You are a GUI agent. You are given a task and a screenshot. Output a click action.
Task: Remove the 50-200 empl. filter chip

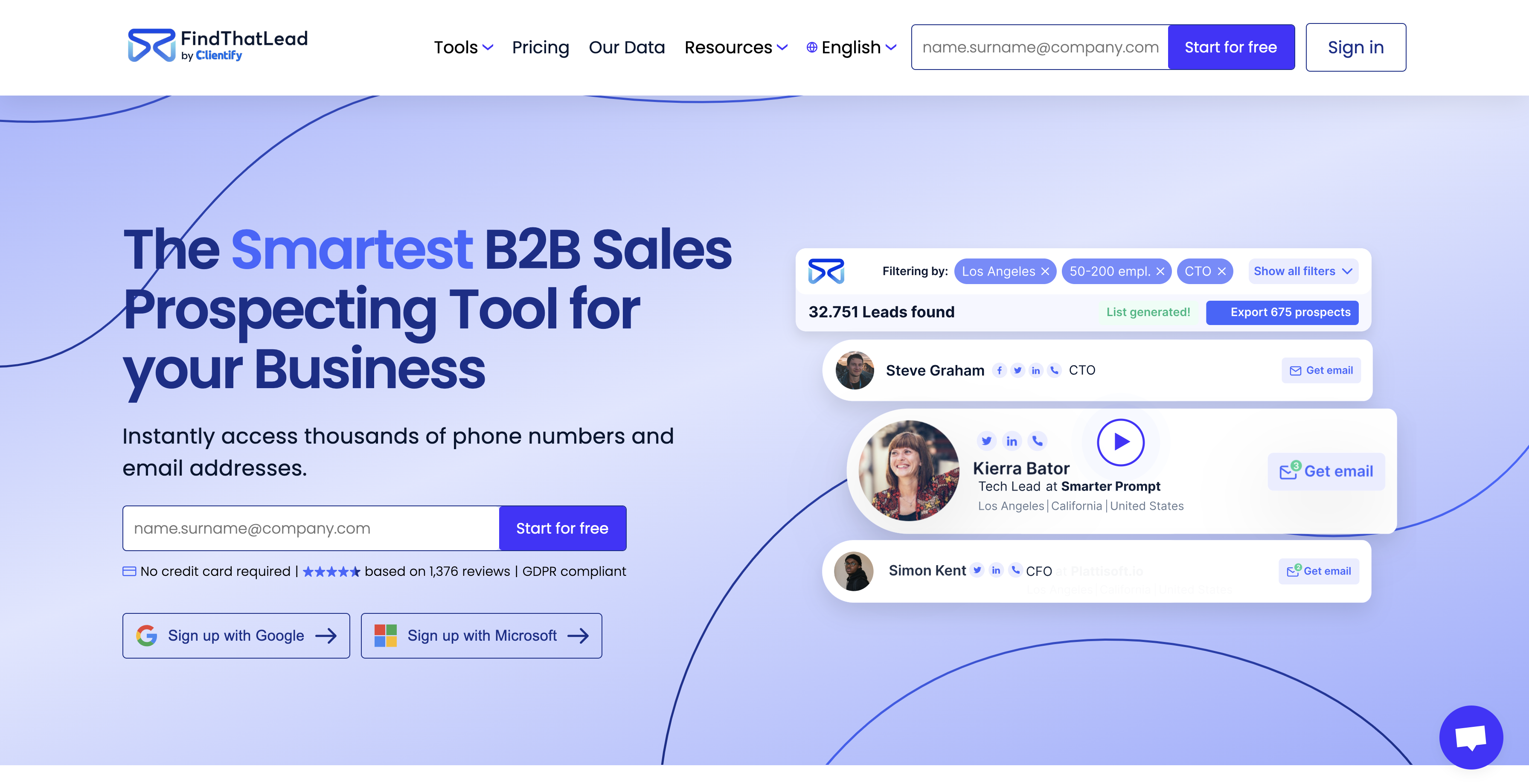coord(1160,271)
